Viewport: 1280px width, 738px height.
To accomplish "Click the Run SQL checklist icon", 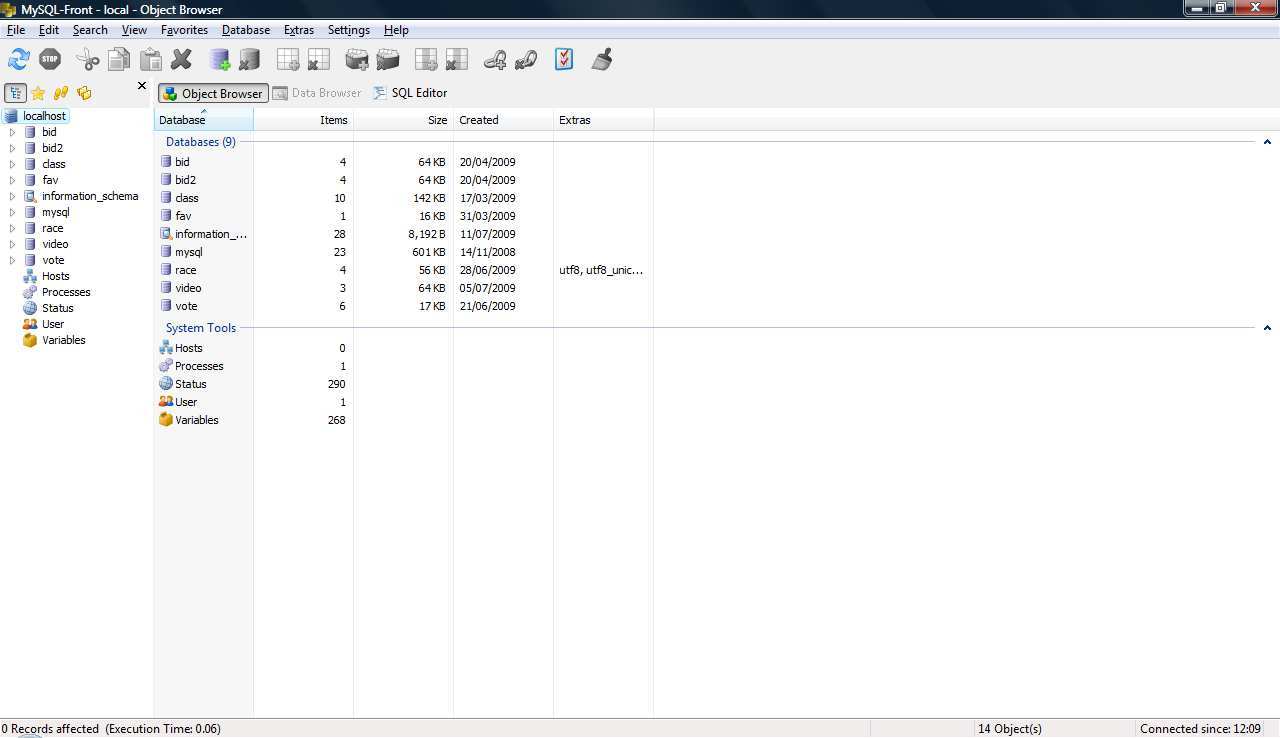I will pyautogui.click(x=563, y=60).
